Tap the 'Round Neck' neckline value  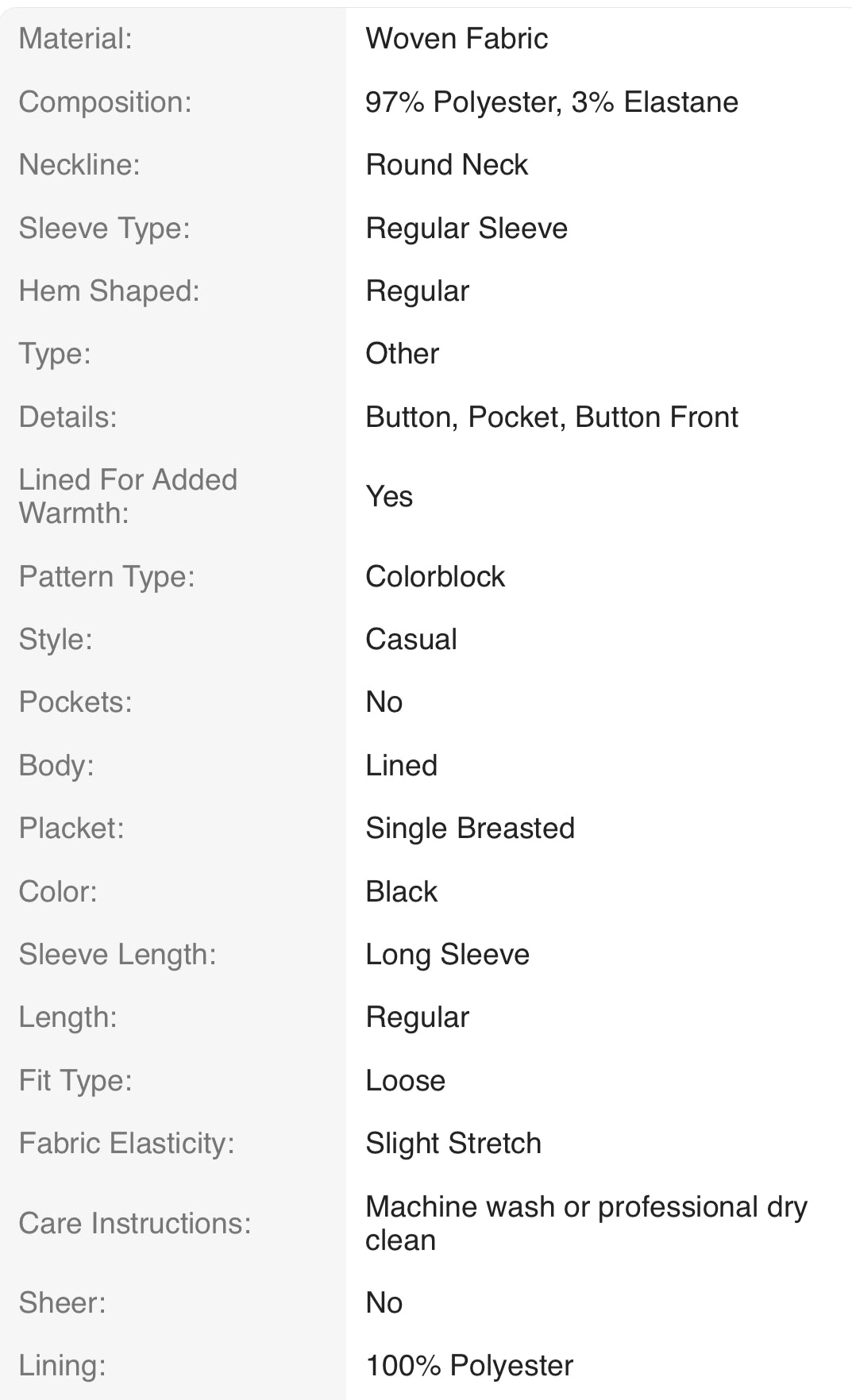(446, 164)
